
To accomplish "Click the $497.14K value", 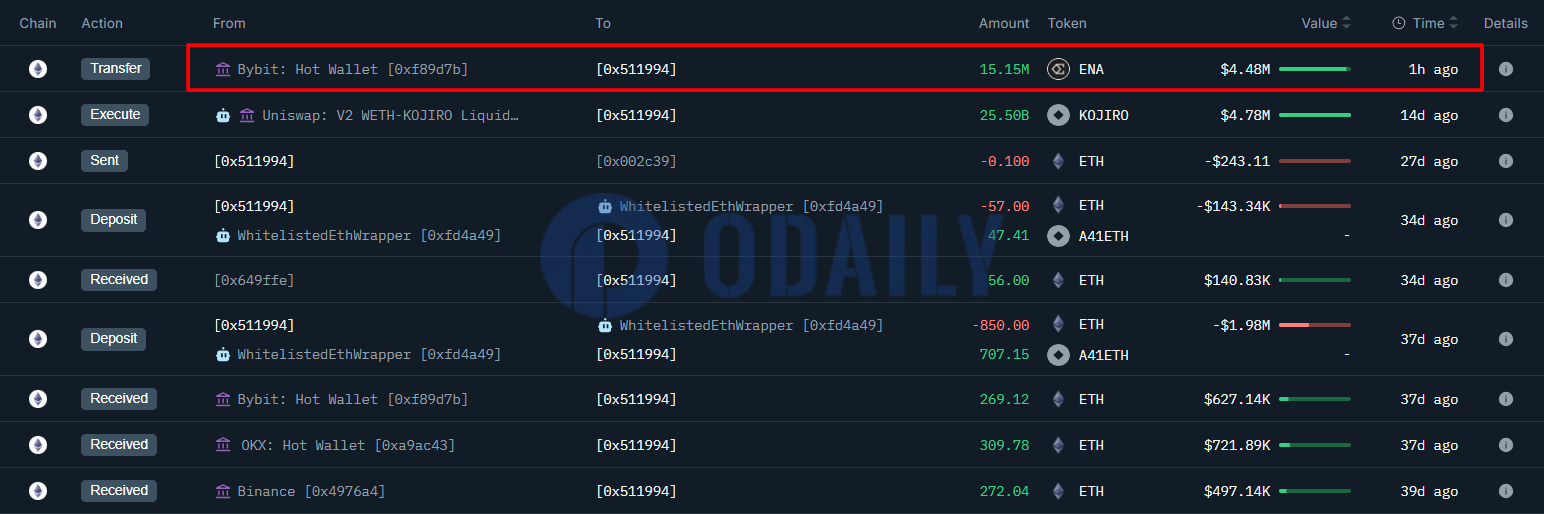I will tap(1237, 491).
